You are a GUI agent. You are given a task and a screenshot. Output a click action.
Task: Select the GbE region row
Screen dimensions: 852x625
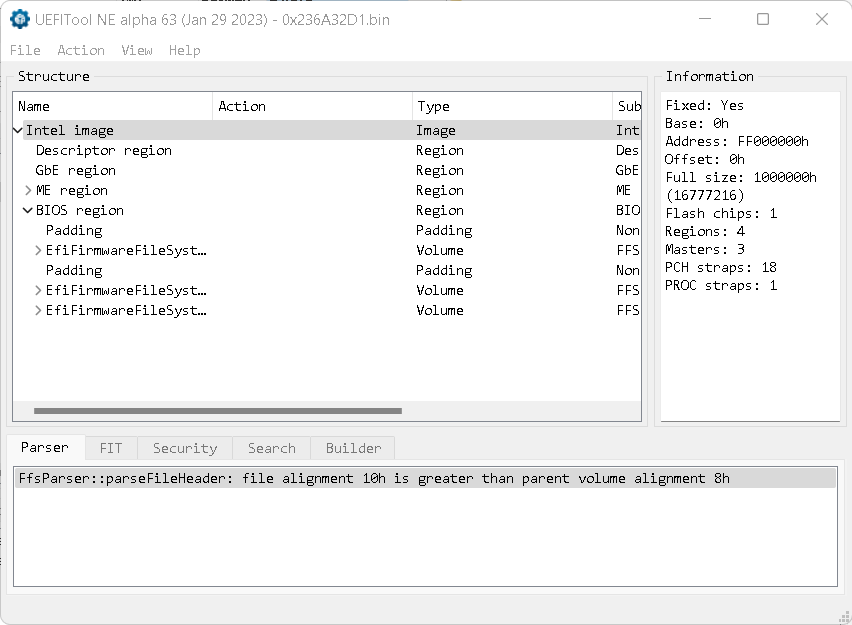click(75, 170)
